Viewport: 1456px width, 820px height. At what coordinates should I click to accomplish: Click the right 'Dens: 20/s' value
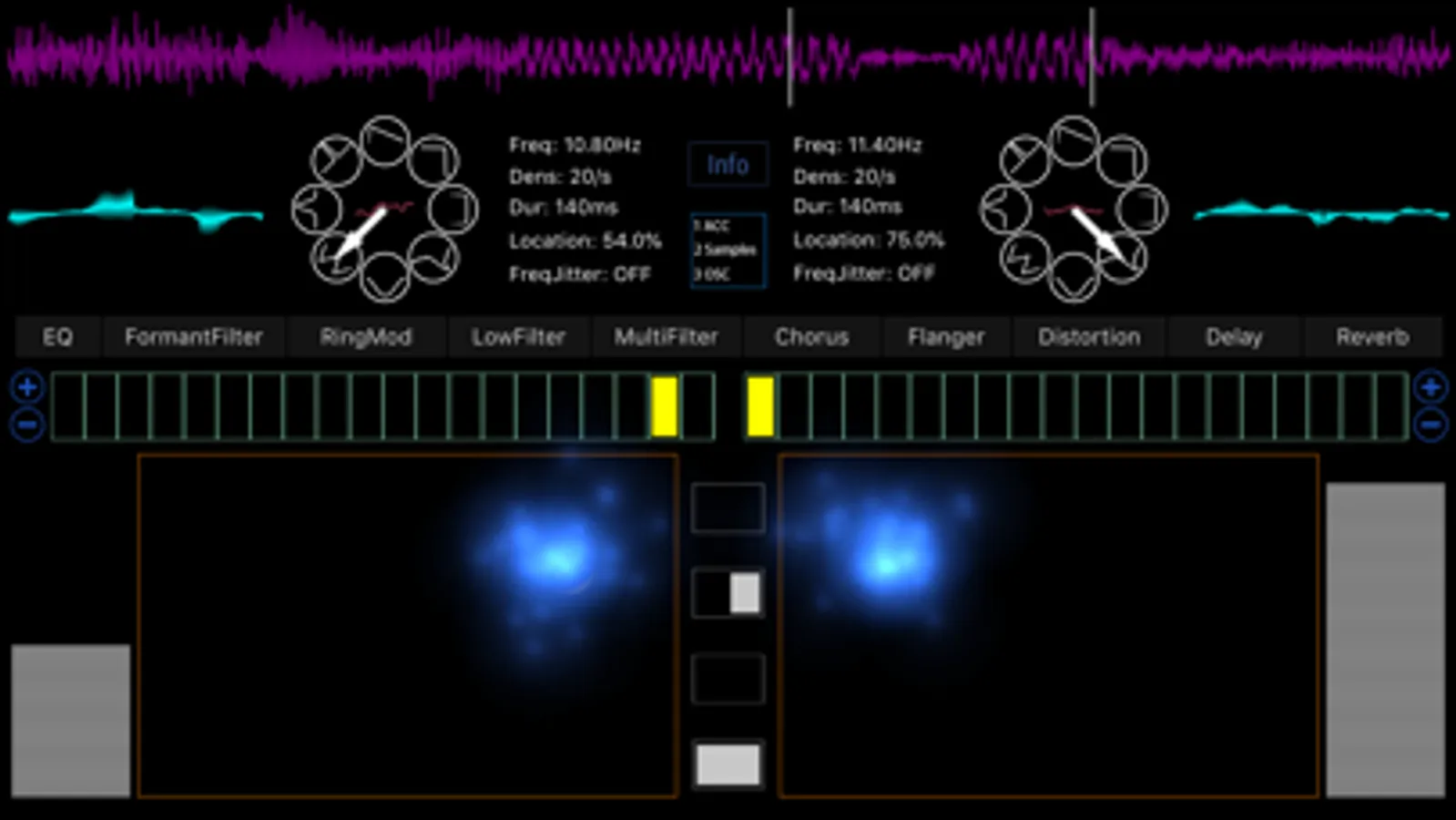[x=844, y=177]
